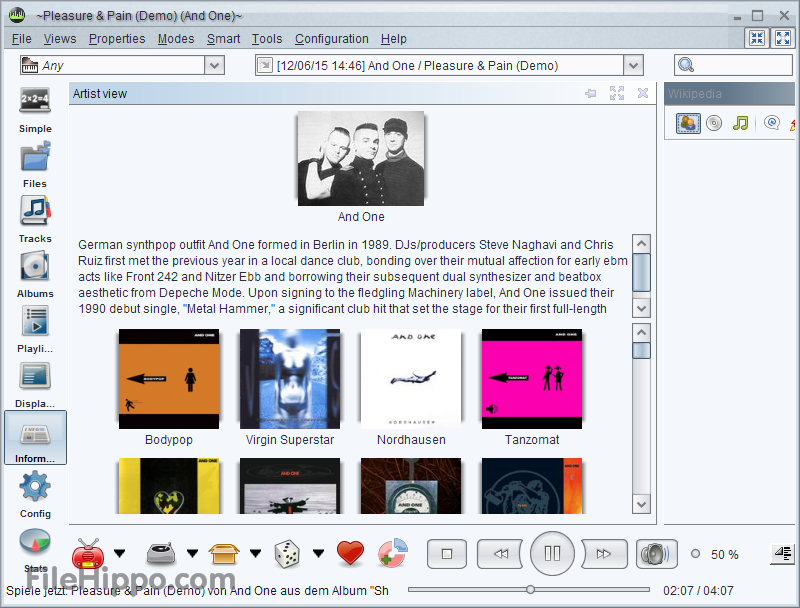800x608 pixels.
Task: Stop playback
Action: pyautogui.click(x=447, y=554)
